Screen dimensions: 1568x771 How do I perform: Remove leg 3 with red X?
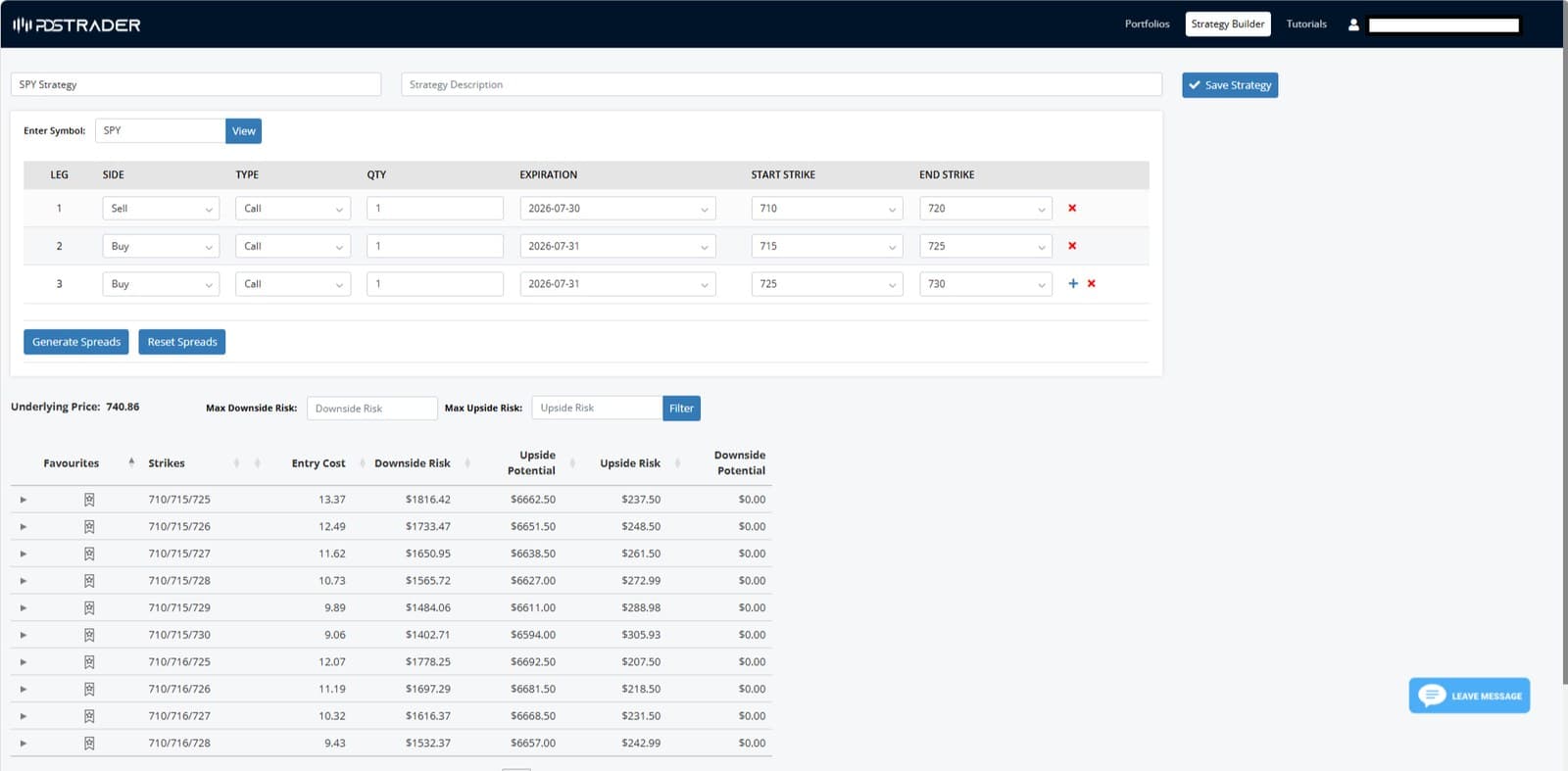tap(1091, 283)
